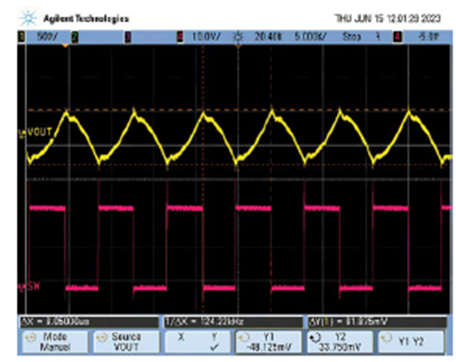The width and height of the screenshot is (456, 362).
Task: Click the 10.0V/ channel 4 scale readout
Action: (x=206, y=36)
